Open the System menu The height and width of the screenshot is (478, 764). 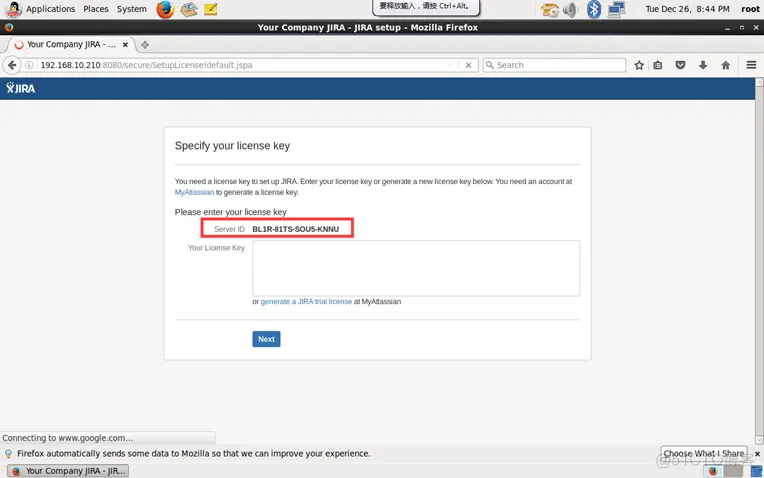[x=132, y=9]
